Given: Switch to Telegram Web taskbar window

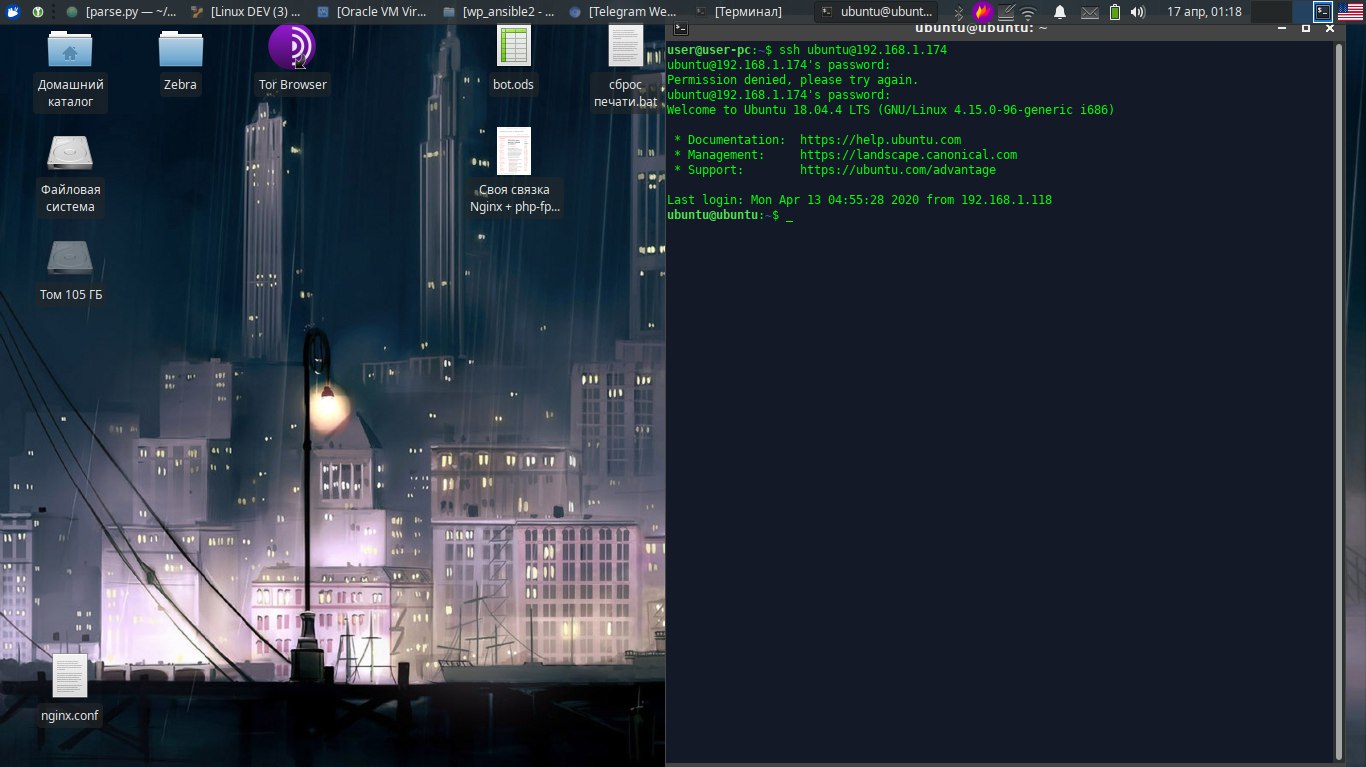Looking at the screenshot, I should pyautogui.click(x=623, y=12).
